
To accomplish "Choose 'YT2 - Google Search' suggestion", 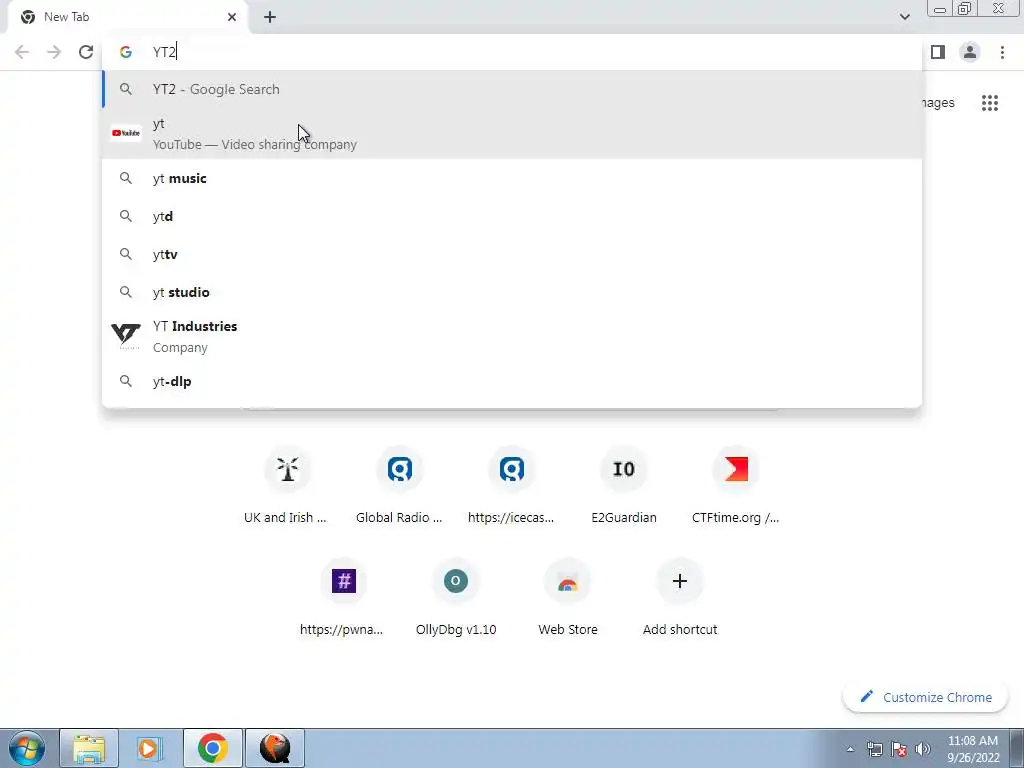I will coord(512,89).
